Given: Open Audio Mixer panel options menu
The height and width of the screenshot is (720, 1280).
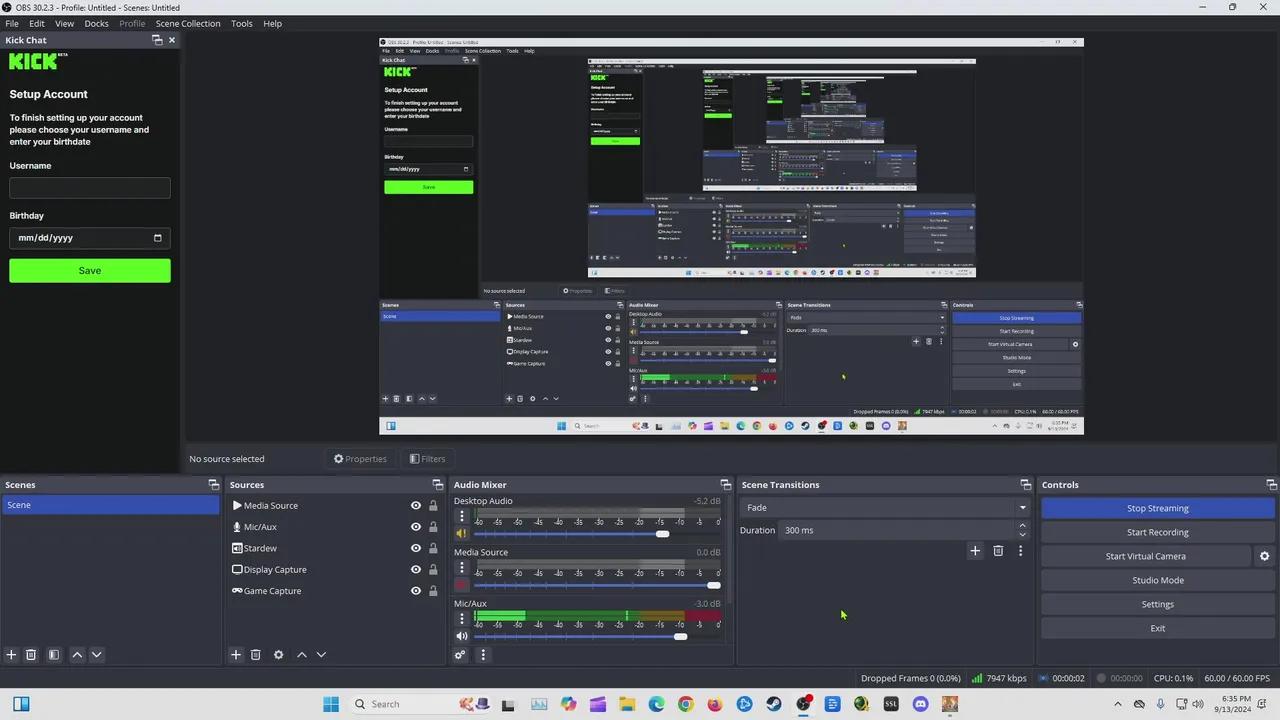Looking at the screenshot, I should (483, 655).
